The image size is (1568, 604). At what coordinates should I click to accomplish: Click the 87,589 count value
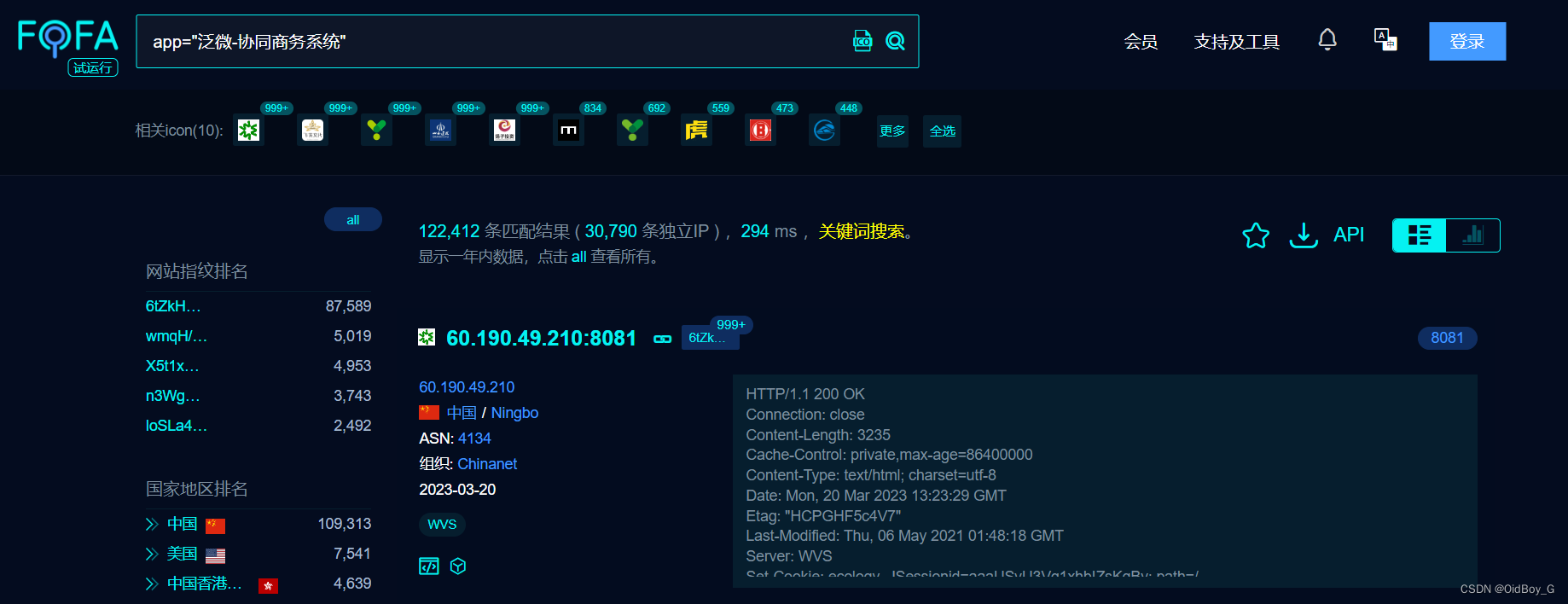click(348, 306)
